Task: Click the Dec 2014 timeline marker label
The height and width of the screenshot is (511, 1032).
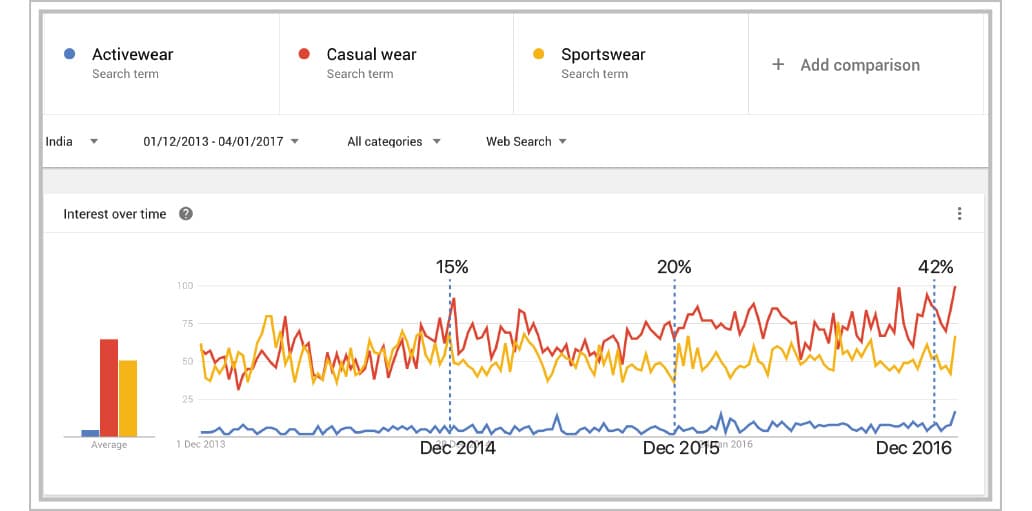Action: click(457, 448)
